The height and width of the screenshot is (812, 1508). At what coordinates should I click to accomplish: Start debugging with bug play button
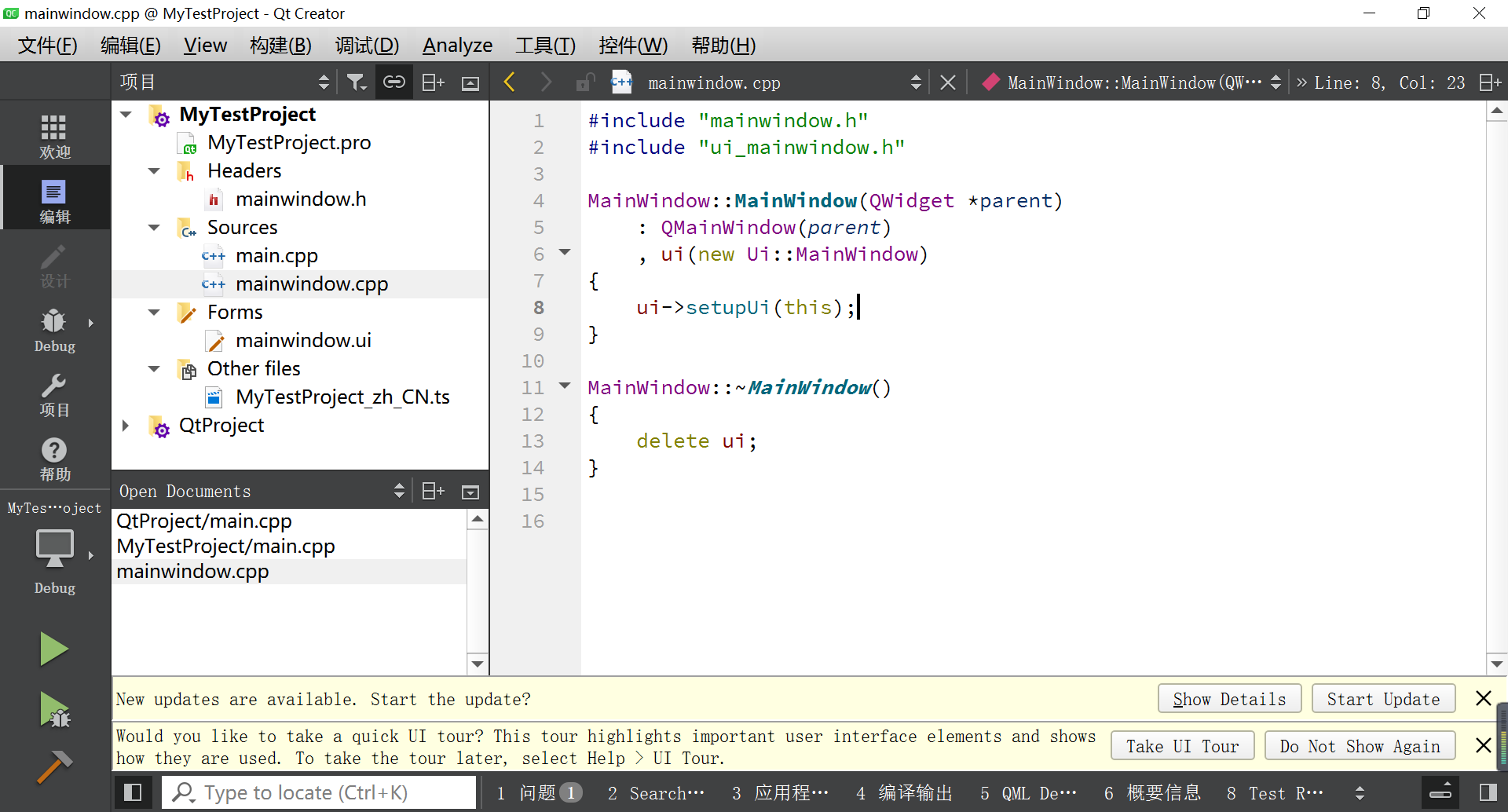[x=54, y=709]
